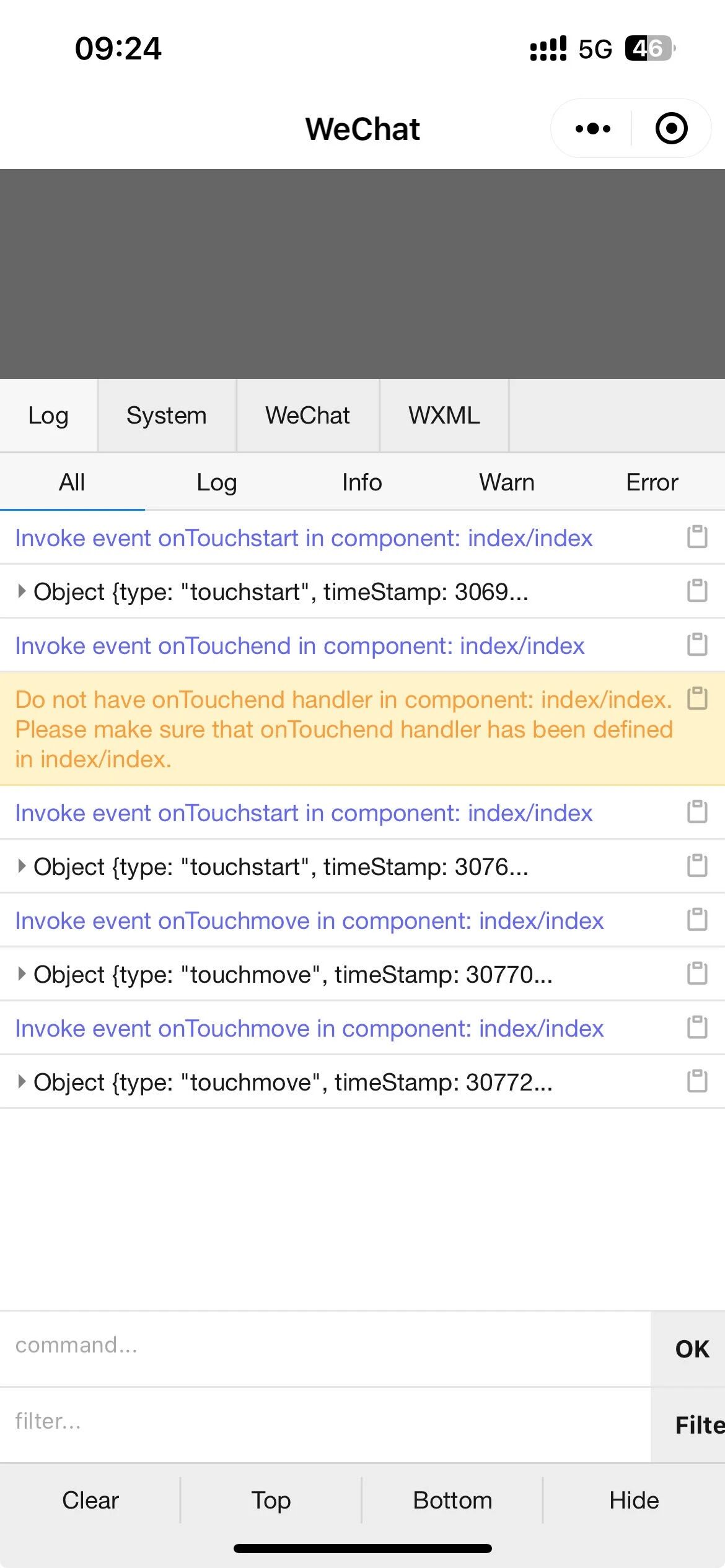Open the WXML tab

point(444,416)
